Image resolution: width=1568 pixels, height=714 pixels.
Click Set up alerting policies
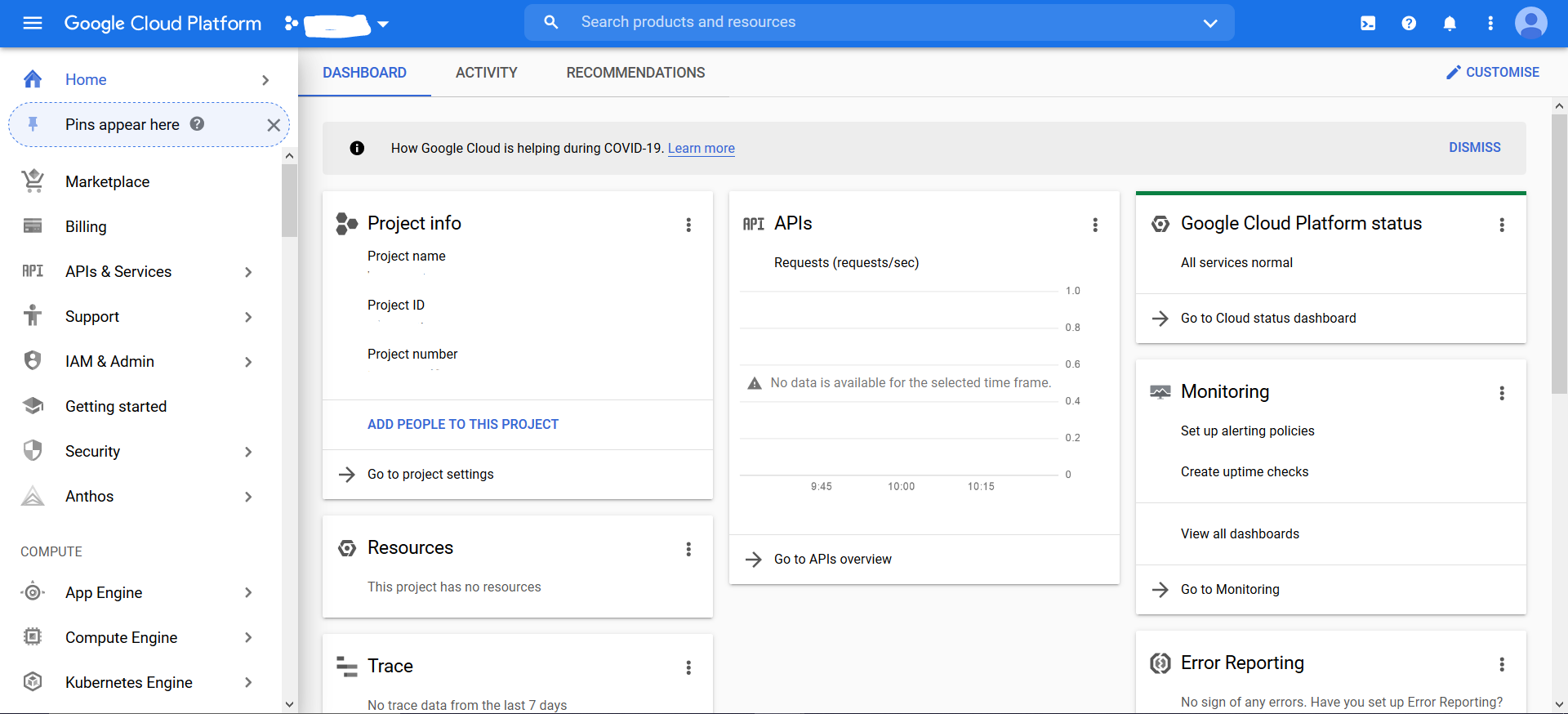pyautogui.click(x=1248, y=431)
